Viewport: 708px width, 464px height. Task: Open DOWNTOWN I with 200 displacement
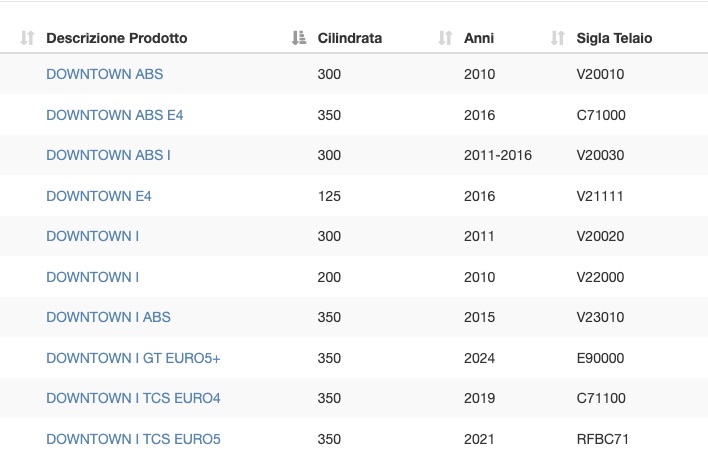pyautogui.click(x=93, y=277)
